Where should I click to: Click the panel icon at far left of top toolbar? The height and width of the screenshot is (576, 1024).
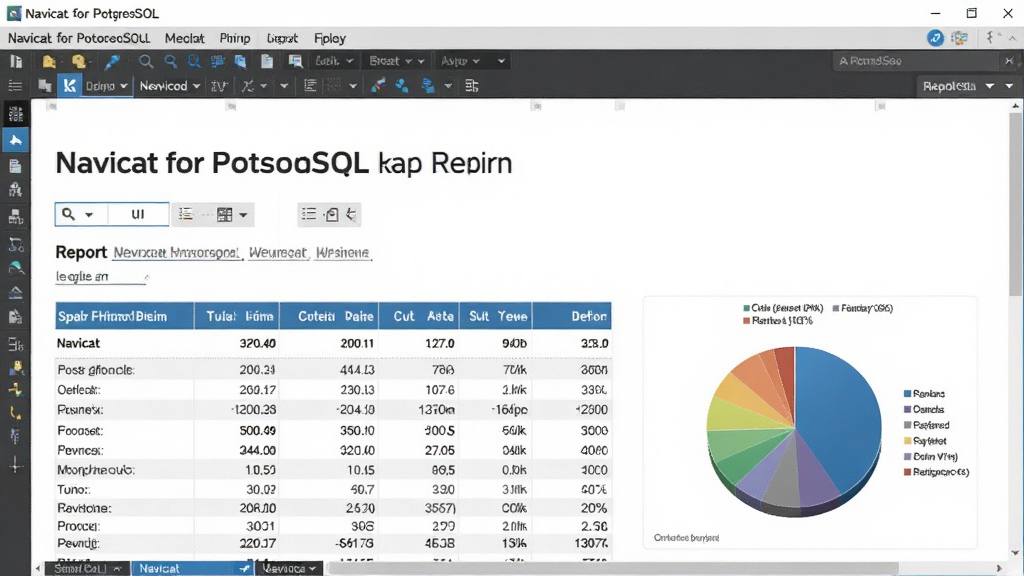point(16,61)
